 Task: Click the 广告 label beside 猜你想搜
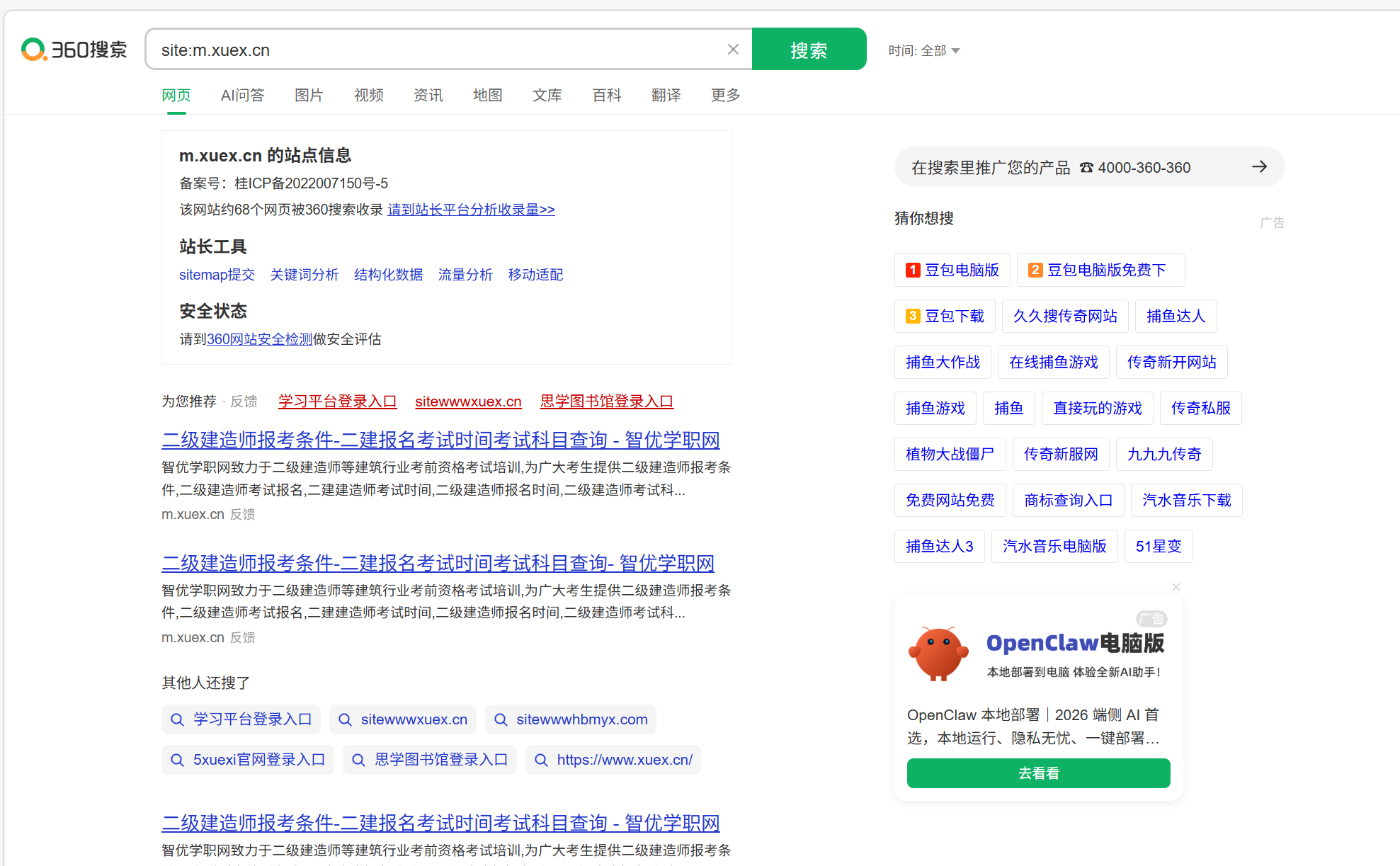1272,223
